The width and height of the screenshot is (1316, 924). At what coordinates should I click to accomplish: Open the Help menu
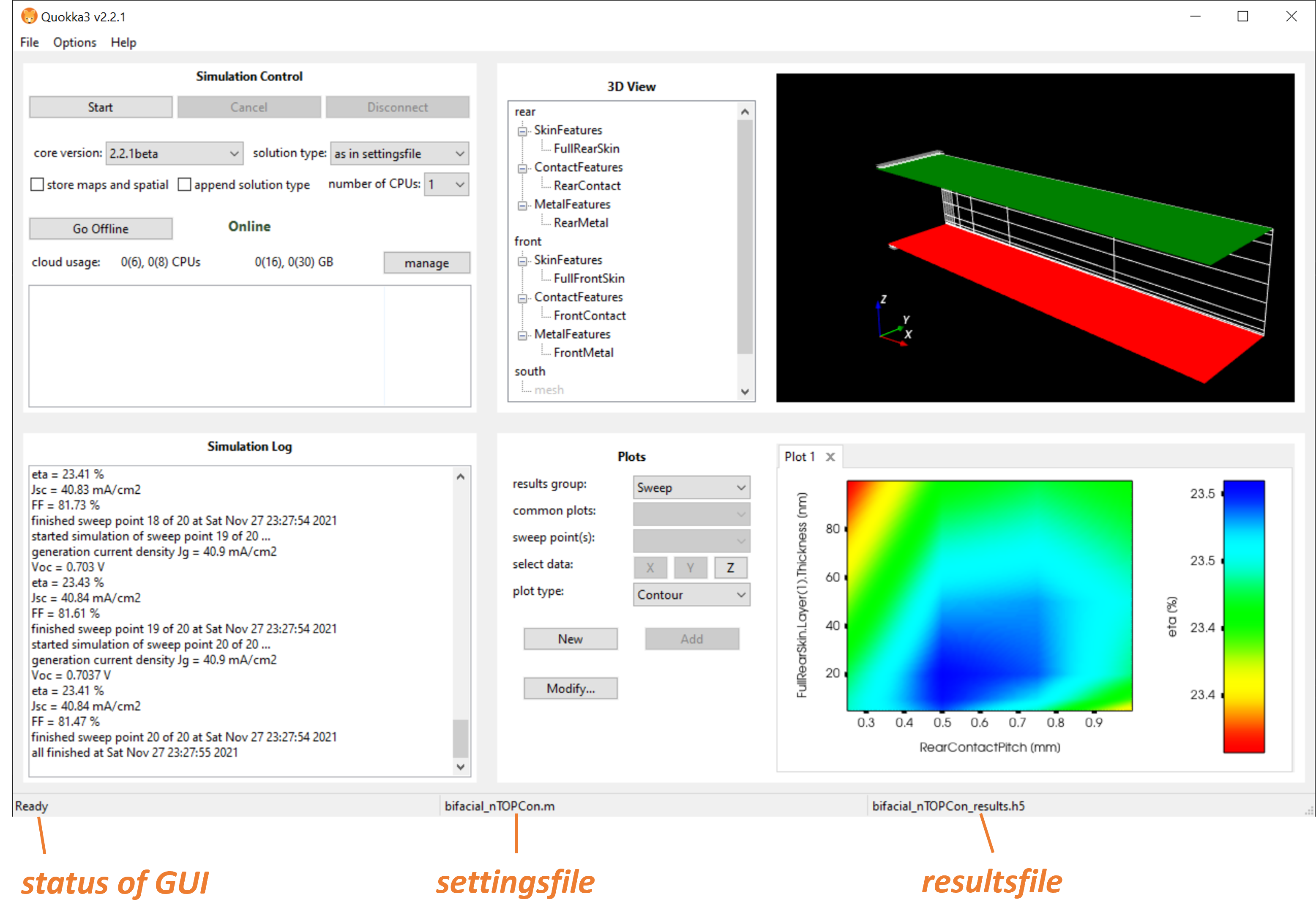[x=123, y=42]
